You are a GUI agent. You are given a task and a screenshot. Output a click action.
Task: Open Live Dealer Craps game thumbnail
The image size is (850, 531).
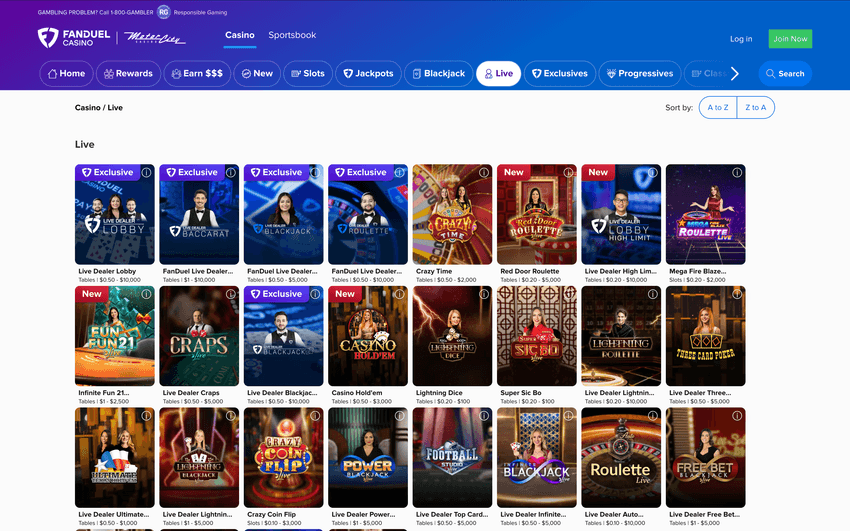(199, 336)
